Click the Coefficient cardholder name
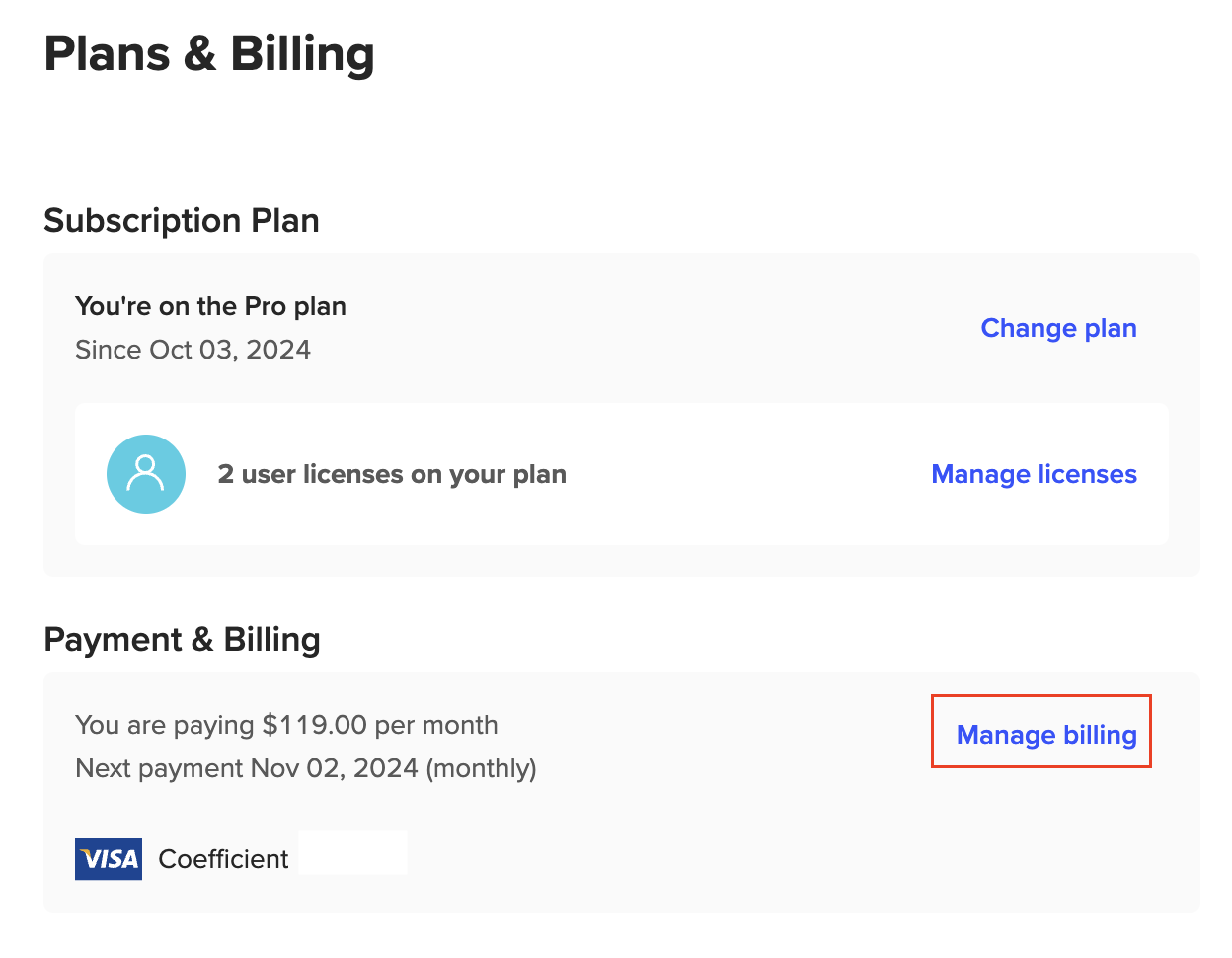 223,859
